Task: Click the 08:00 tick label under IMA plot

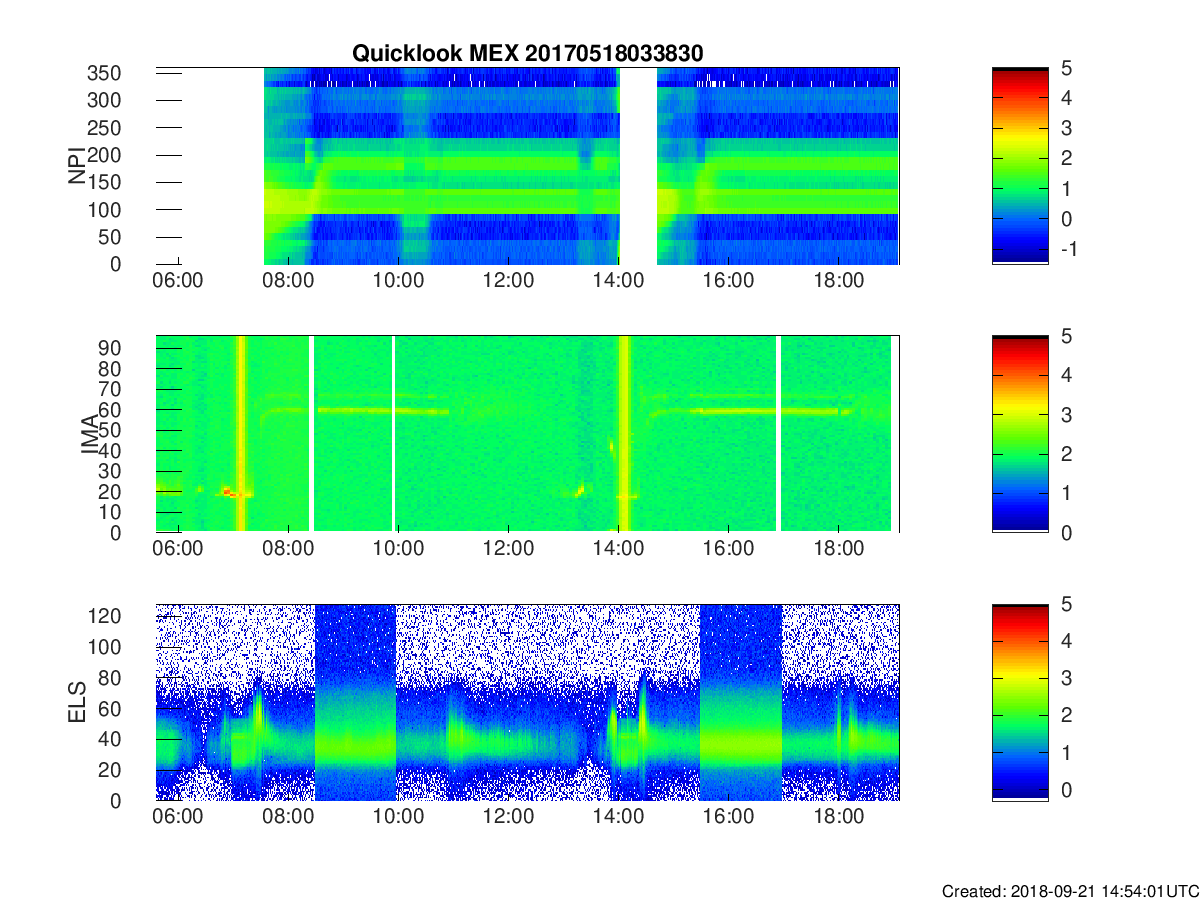Action: click(x=288, y=549)
